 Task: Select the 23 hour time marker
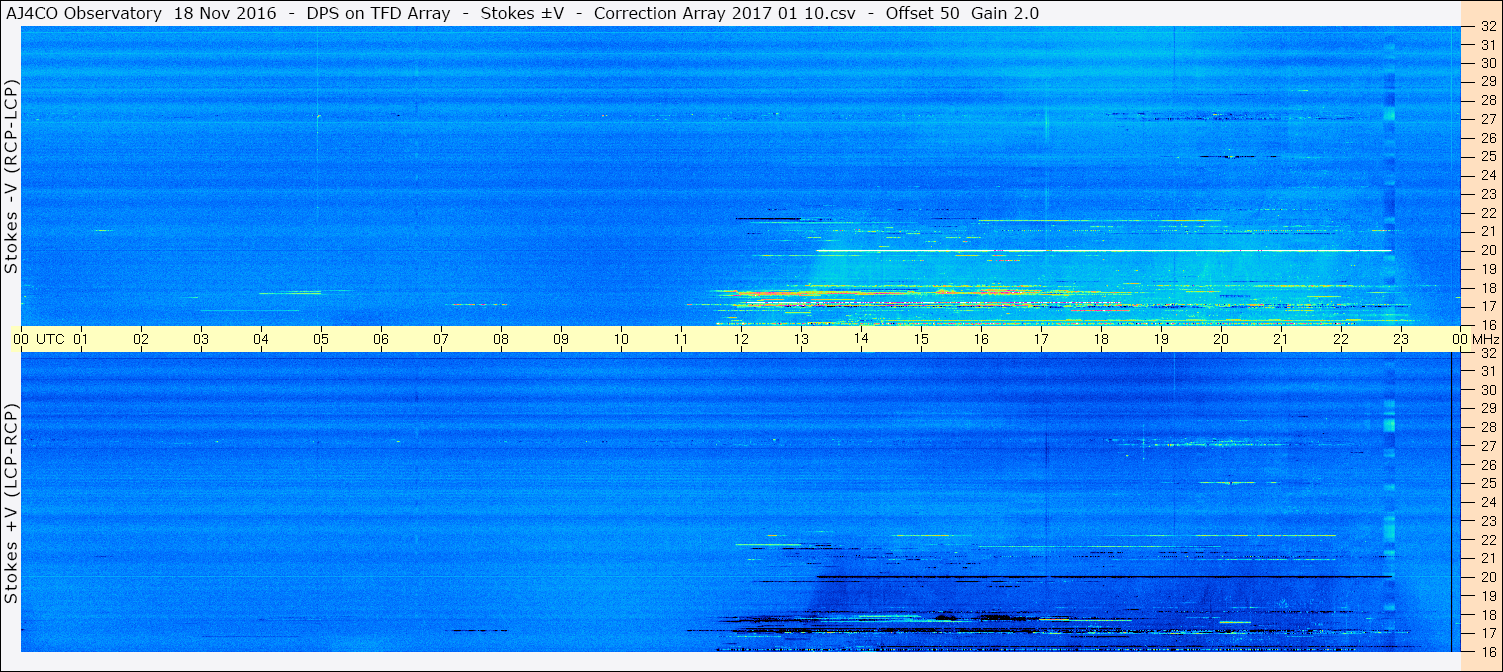pyautogui.click(x=1402, y=339)
